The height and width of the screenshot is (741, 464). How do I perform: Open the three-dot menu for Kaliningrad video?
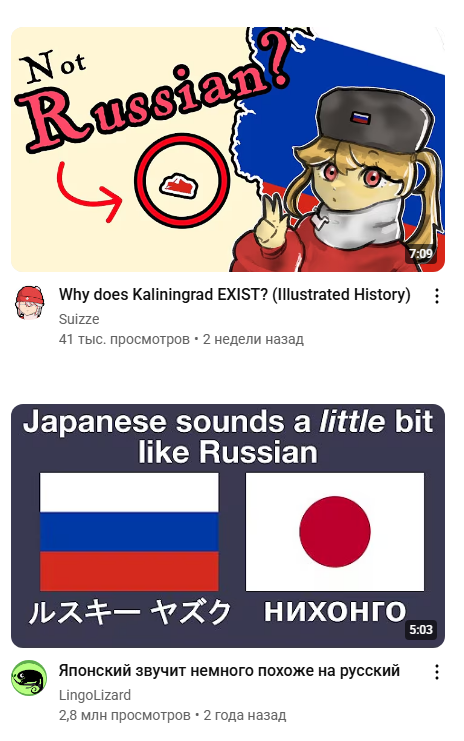point(437,296)
